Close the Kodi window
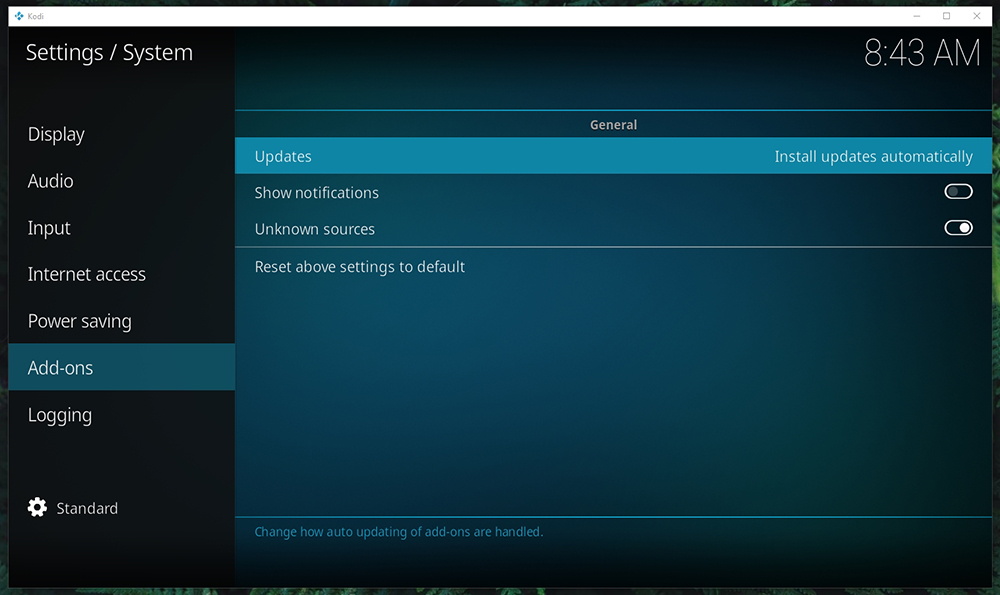Screen dimensions: 1000x595 [x=976, y=16]
